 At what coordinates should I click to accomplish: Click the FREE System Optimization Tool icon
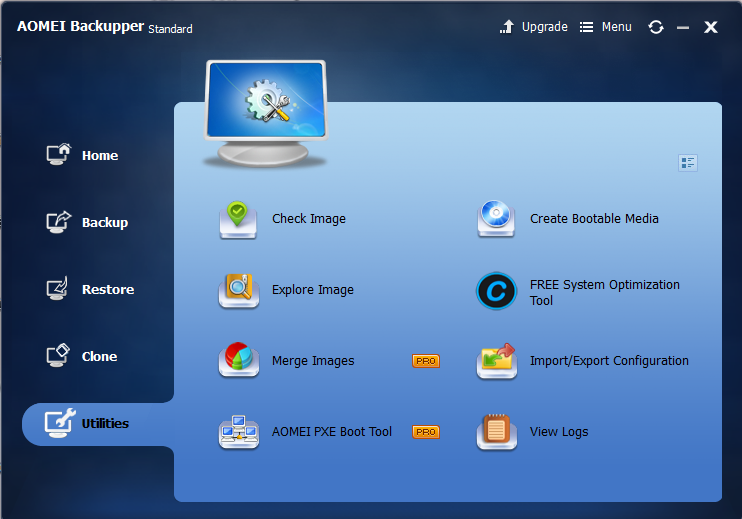496,291
